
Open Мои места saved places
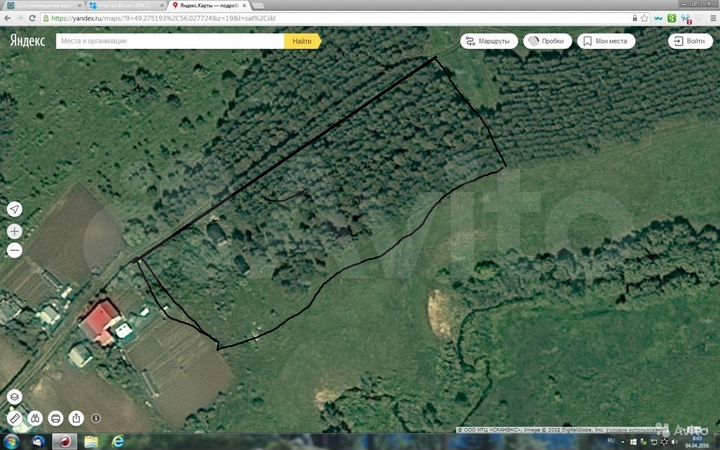click(x=605, y=41)
